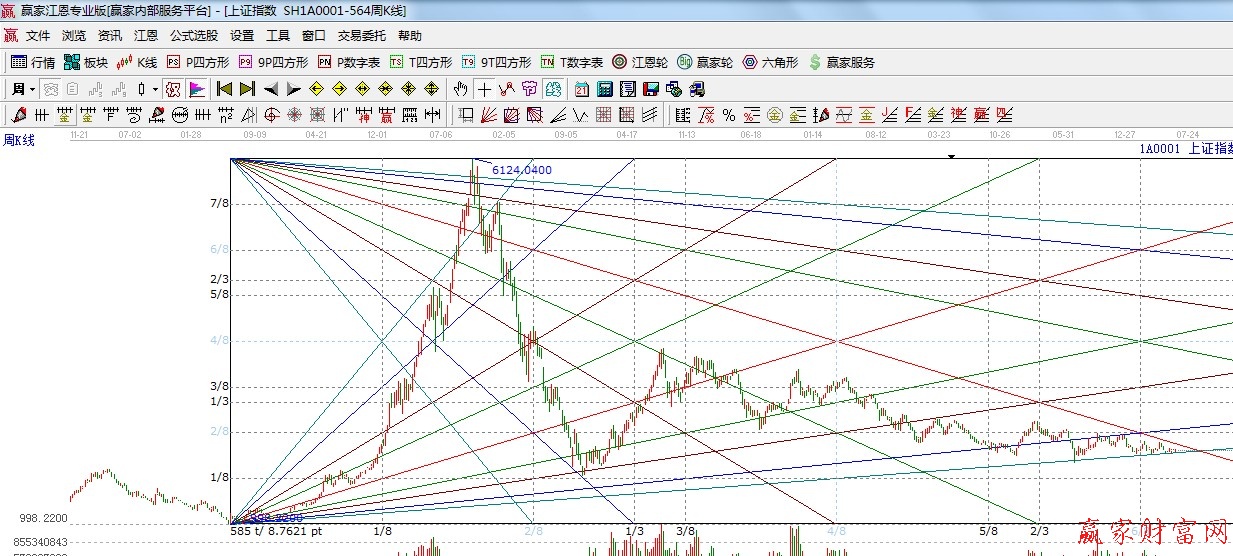Screen dimensions: 1233x556
Task: Toggle the crosshair plus cursor button
Action: [x=485, y=89]
